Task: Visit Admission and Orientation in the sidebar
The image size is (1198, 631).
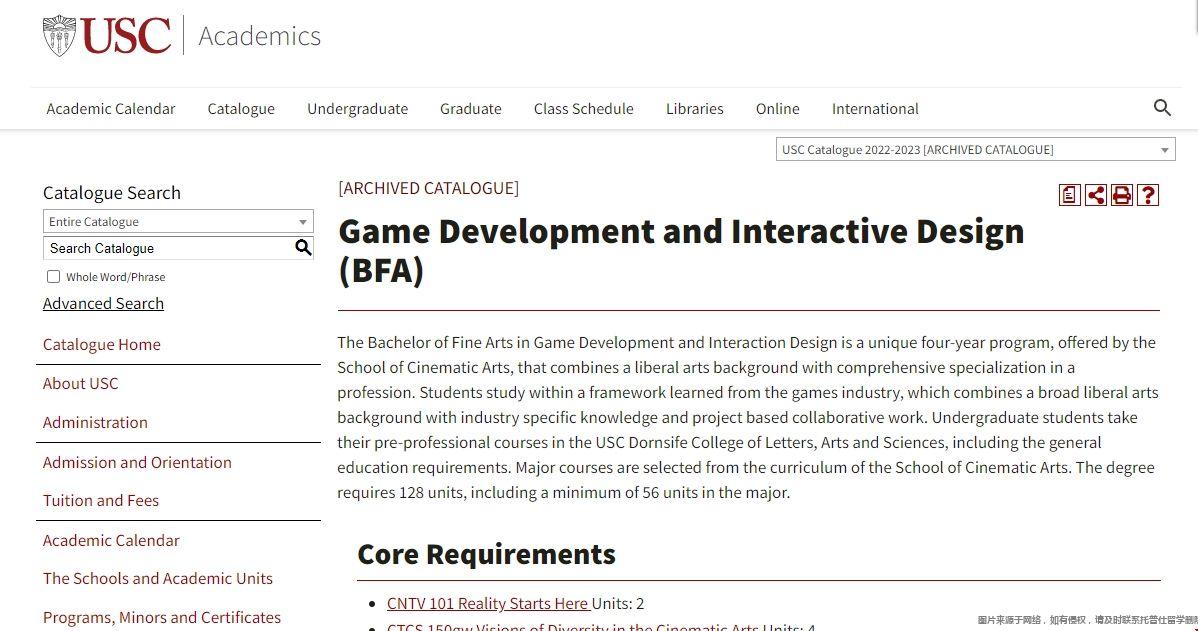Action: click(137, 462)
